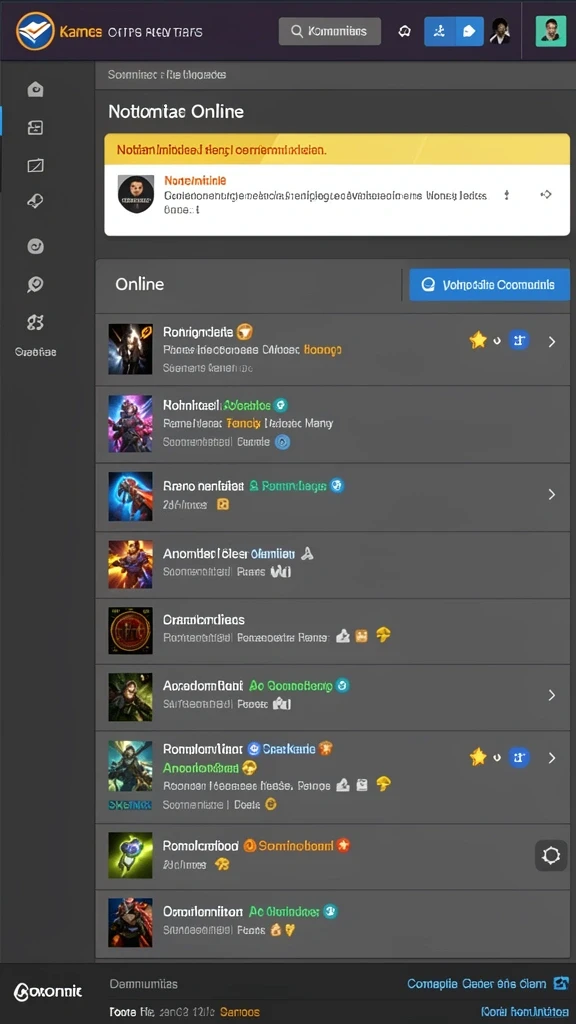
Task: Expand the Aoradorm Boni row chevron
Action: click(x=552, y=695)
